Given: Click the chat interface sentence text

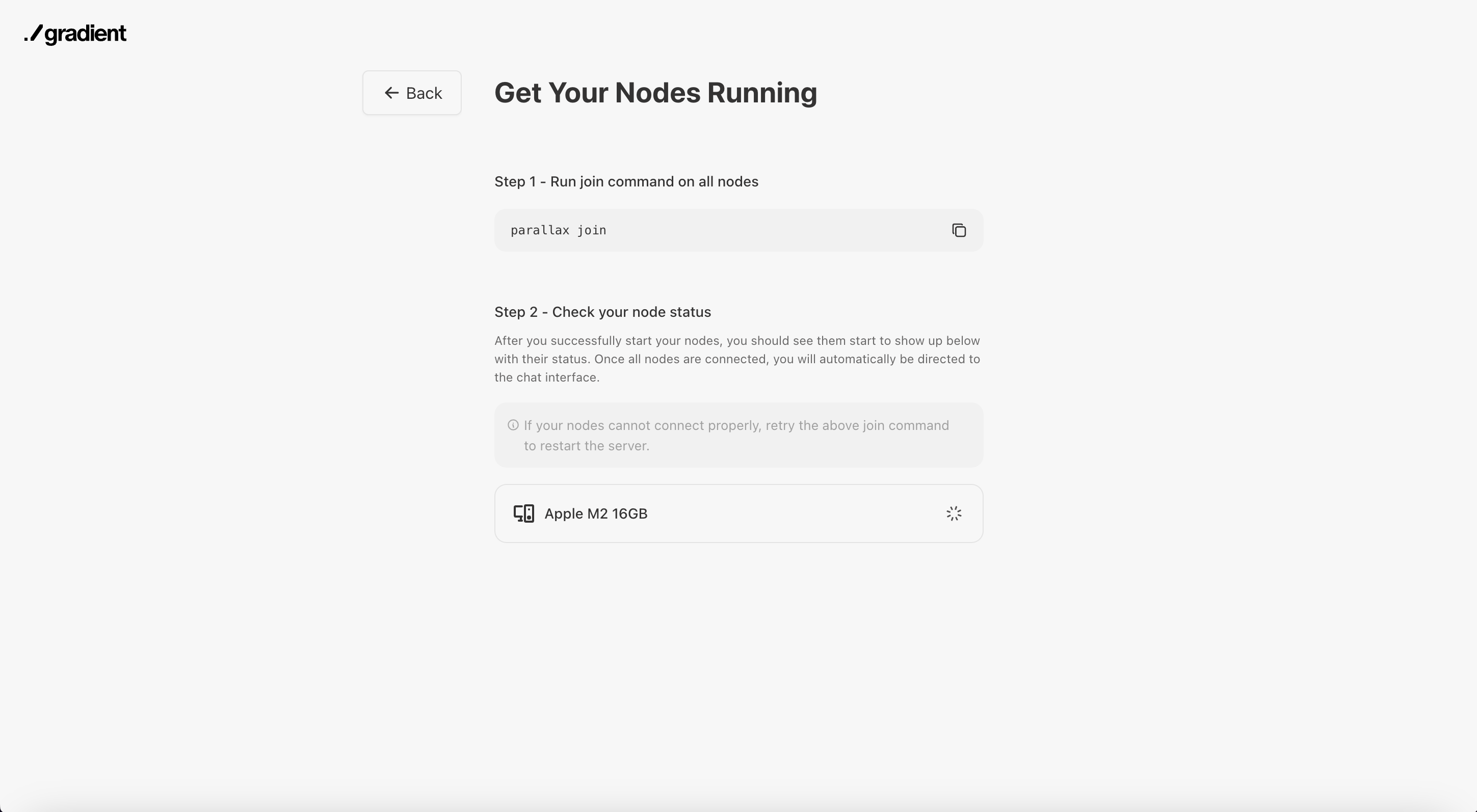Looking at the screenshot, I should pos(546,377).
